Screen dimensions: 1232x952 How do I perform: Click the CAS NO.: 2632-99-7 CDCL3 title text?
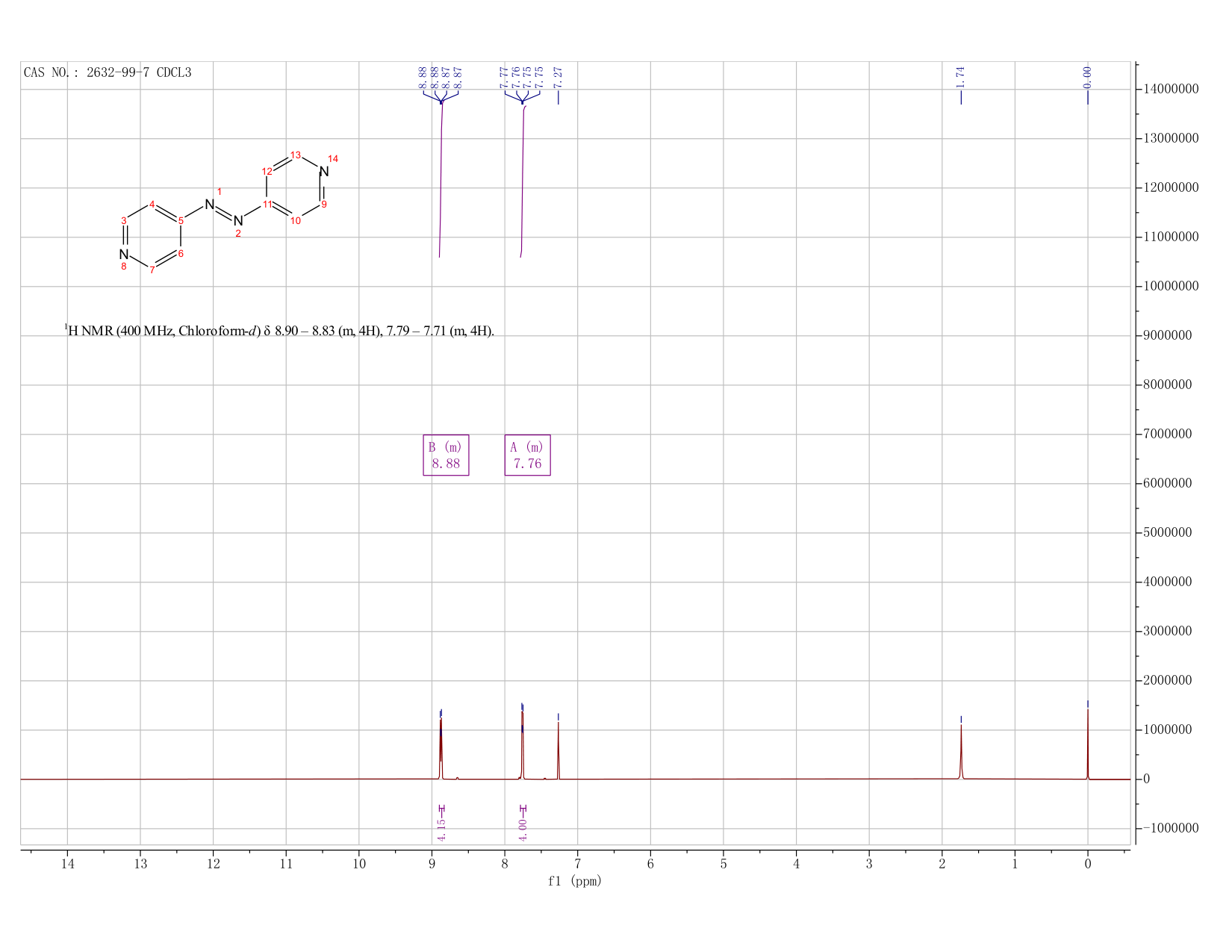(x=108, y=72)
